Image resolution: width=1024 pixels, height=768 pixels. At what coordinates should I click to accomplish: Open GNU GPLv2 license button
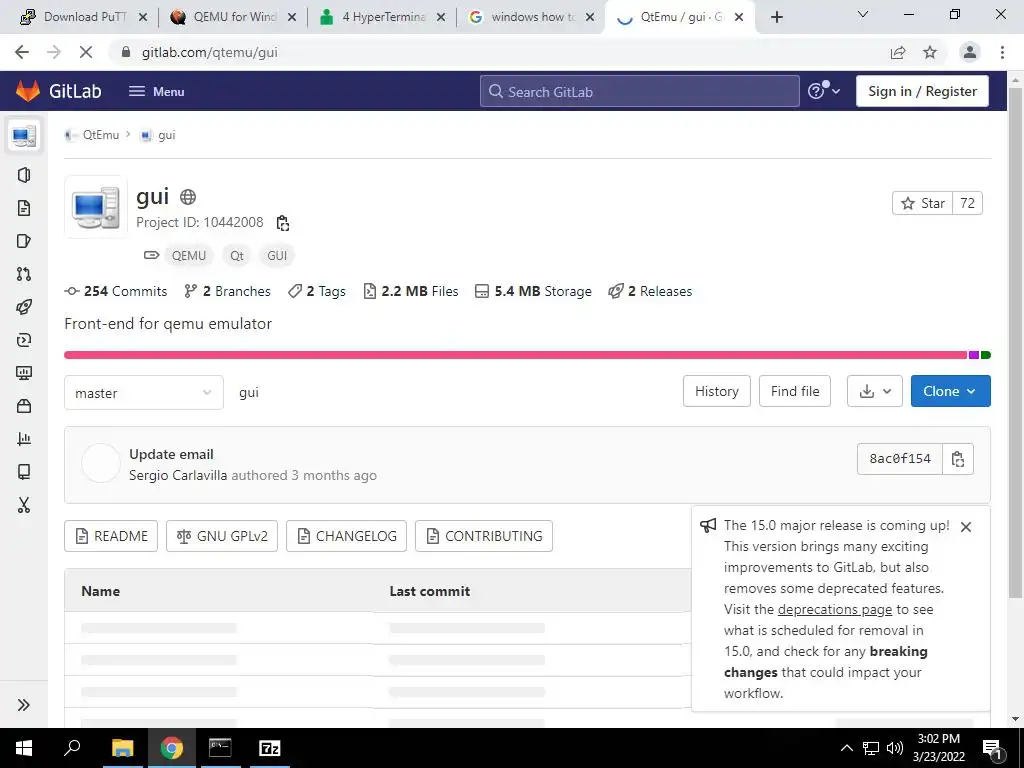point(222,536)
